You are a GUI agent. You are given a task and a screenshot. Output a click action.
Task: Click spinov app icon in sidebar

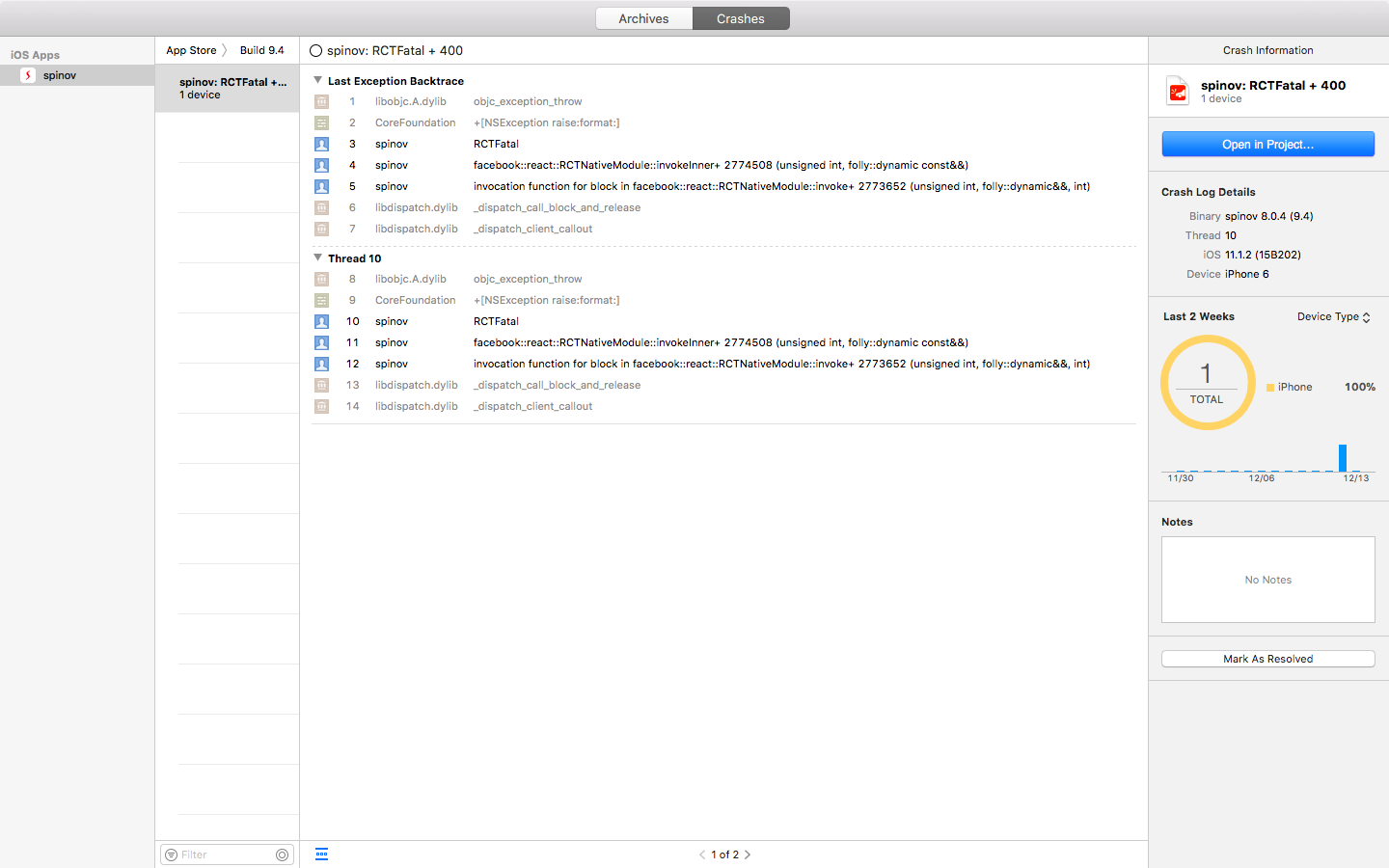(28, 75)
